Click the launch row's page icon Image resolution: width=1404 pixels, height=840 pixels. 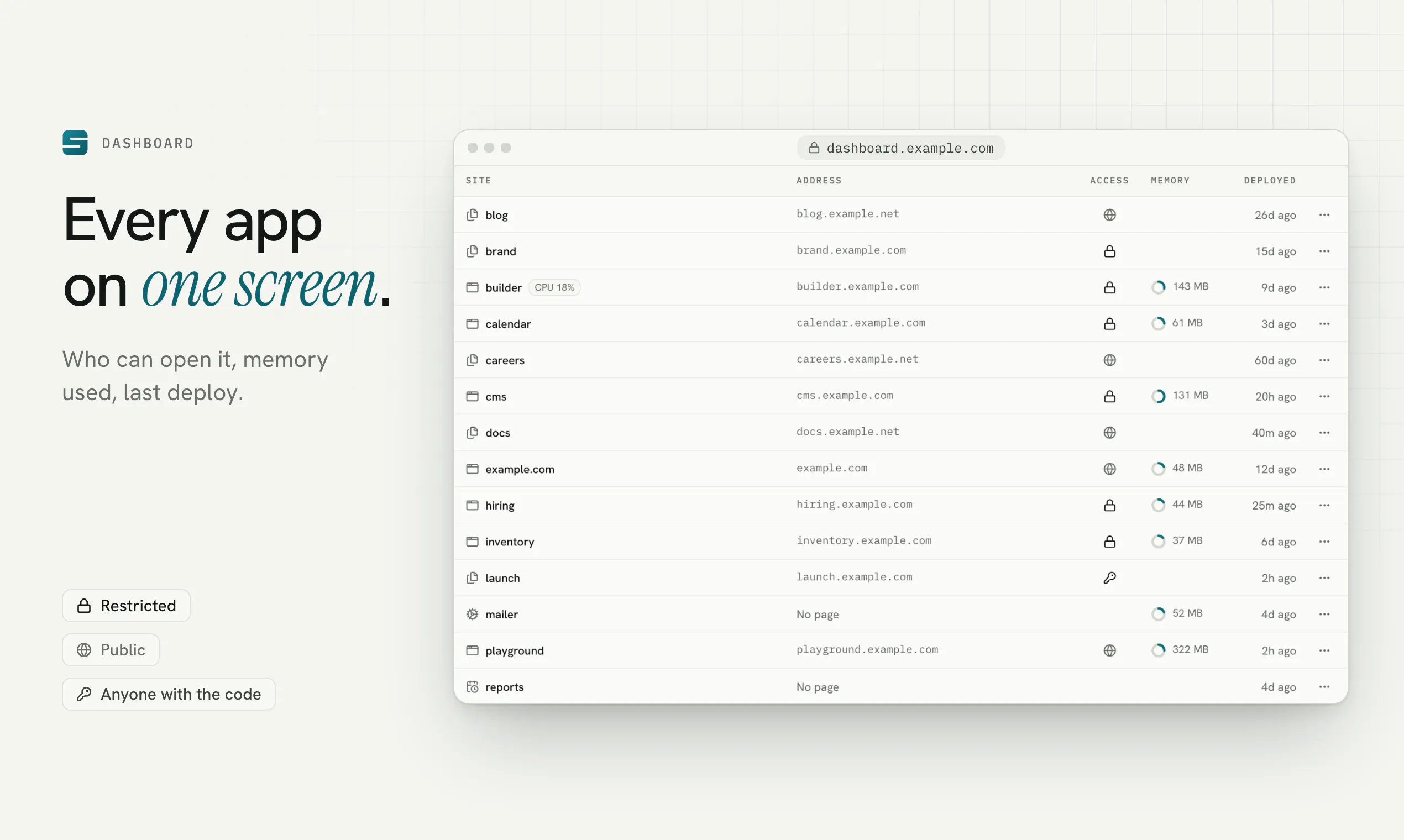[x=472, y=578]
